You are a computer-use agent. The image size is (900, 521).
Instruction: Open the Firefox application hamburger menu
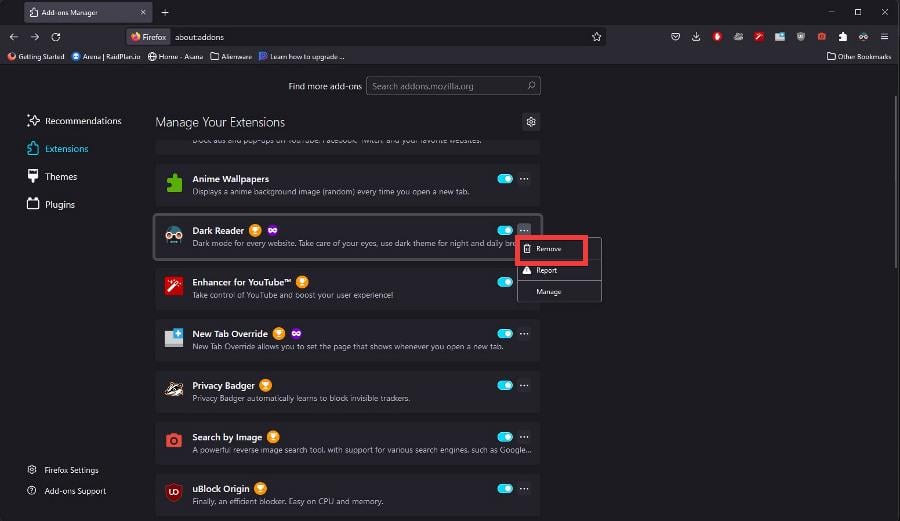coord(885,37)
